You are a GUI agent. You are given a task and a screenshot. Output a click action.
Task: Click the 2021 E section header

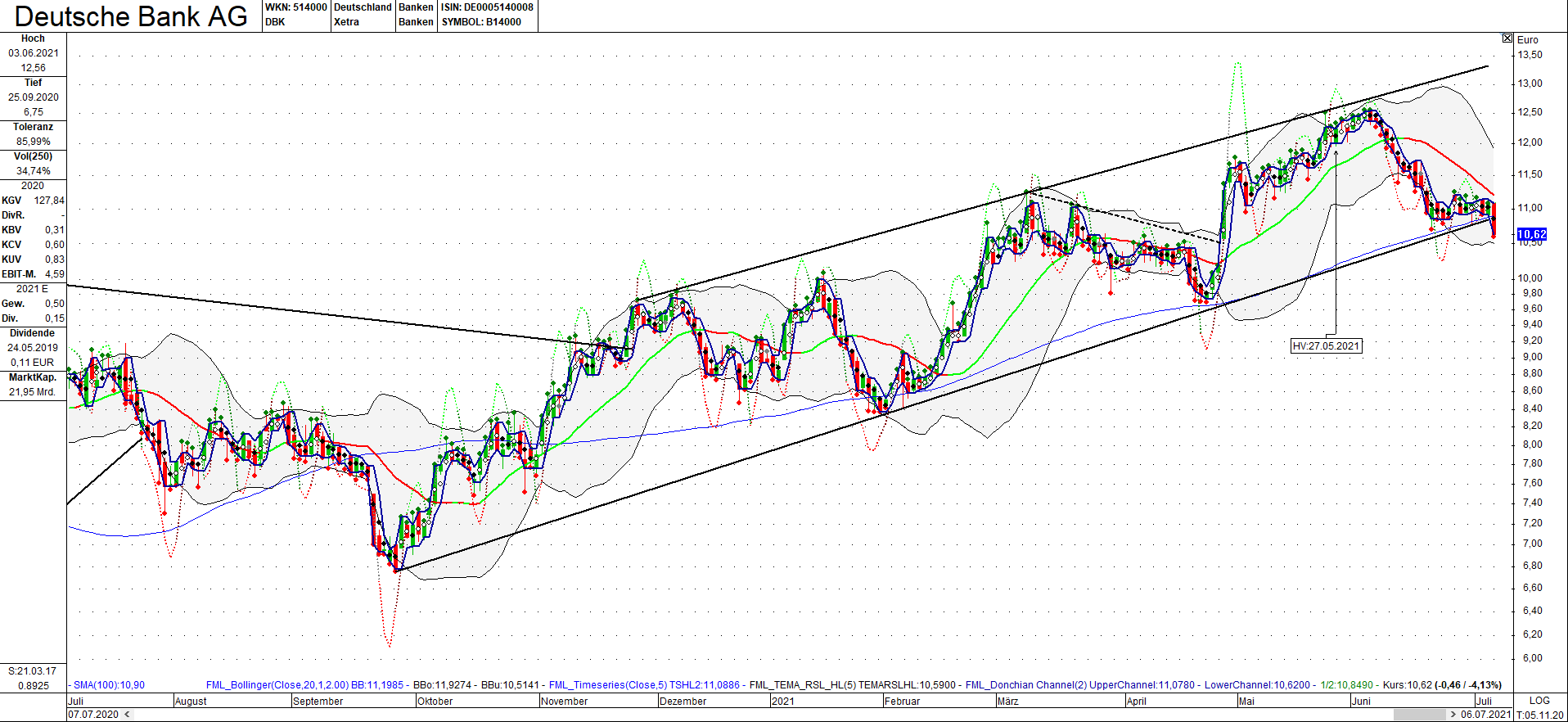(33, 289)
